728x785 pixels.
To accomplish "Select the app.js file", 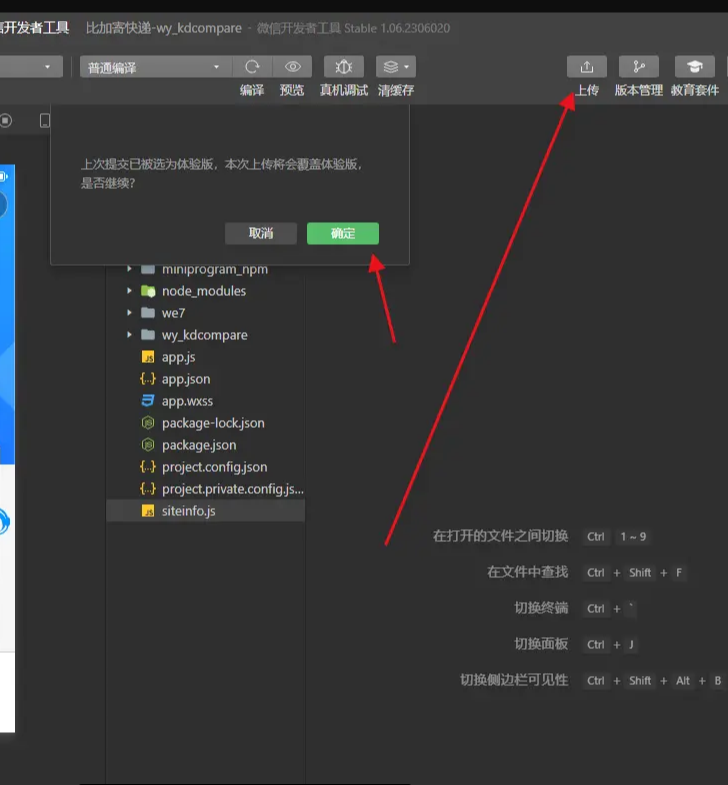I will (206, 357).
